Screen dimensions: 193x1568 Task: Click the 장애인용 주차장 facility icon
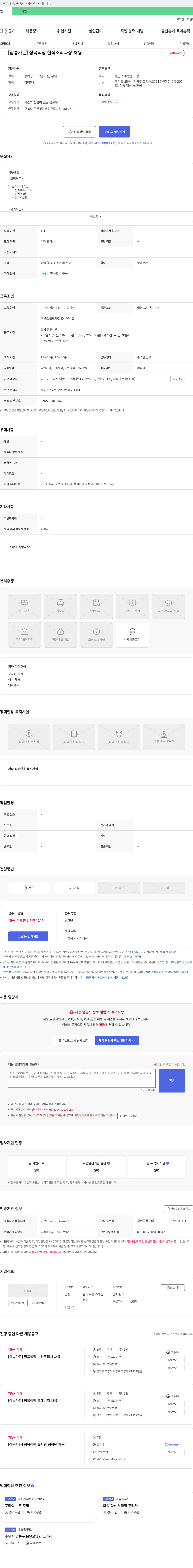[29, 734]
